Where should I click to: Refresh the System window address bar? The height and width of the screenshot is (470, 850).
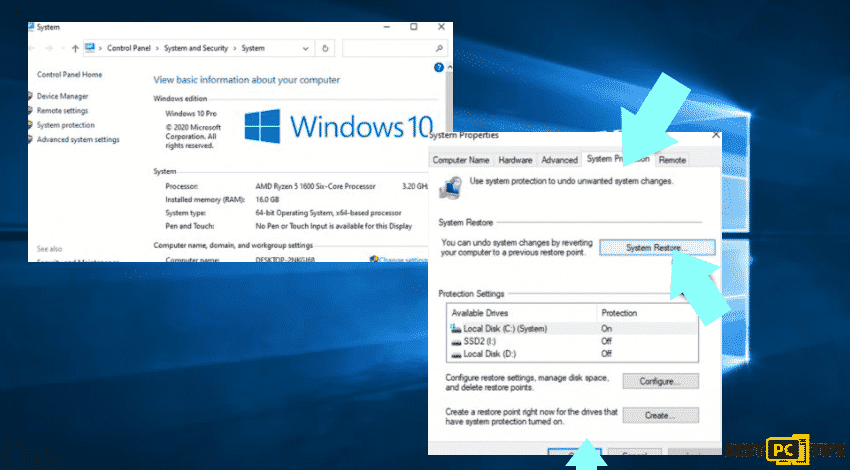tap(325, 48)
